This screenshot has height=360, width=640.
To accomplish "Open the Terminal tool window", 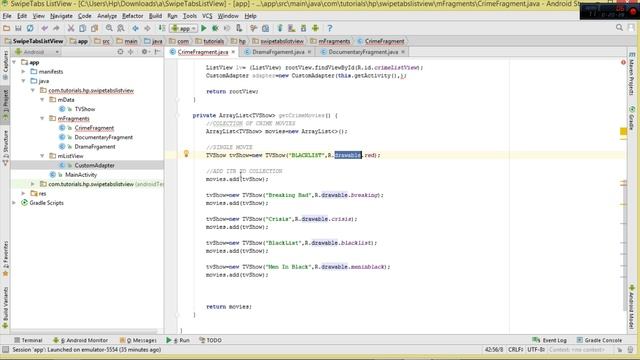I will (x=28, y=340).
